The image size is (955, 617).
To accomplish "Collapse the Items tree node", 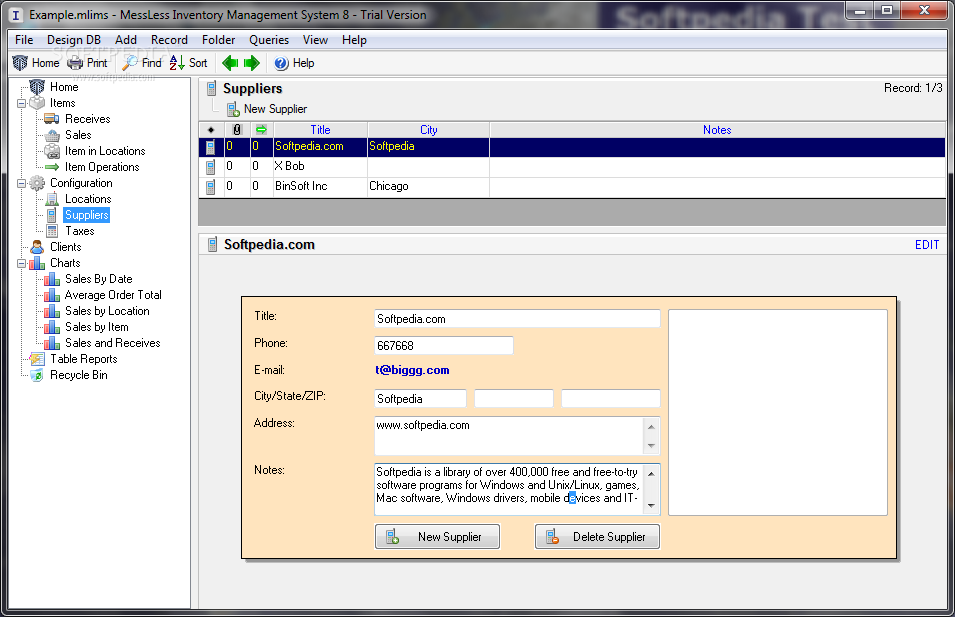I will [x=21, y=104].
